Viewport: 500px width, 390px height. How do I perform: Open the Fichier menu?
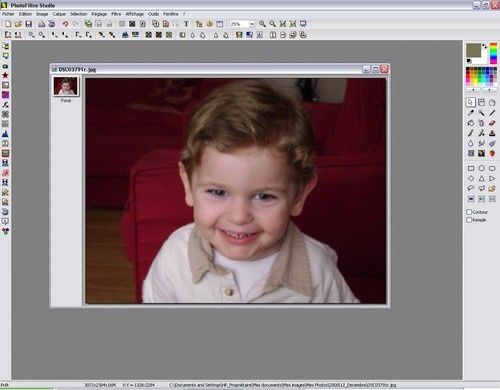(8, 14)
